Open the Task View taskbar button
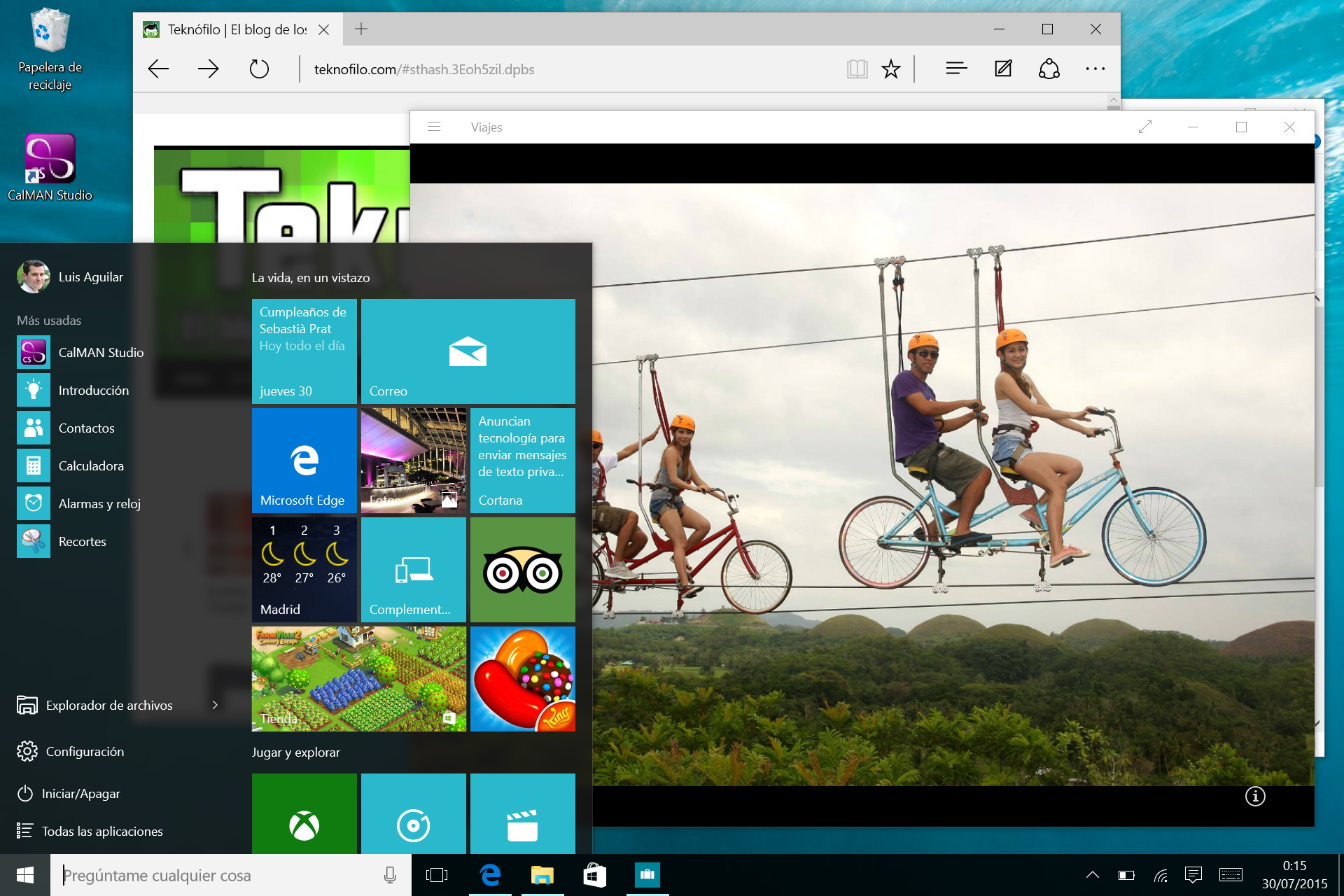 (437, 875)
